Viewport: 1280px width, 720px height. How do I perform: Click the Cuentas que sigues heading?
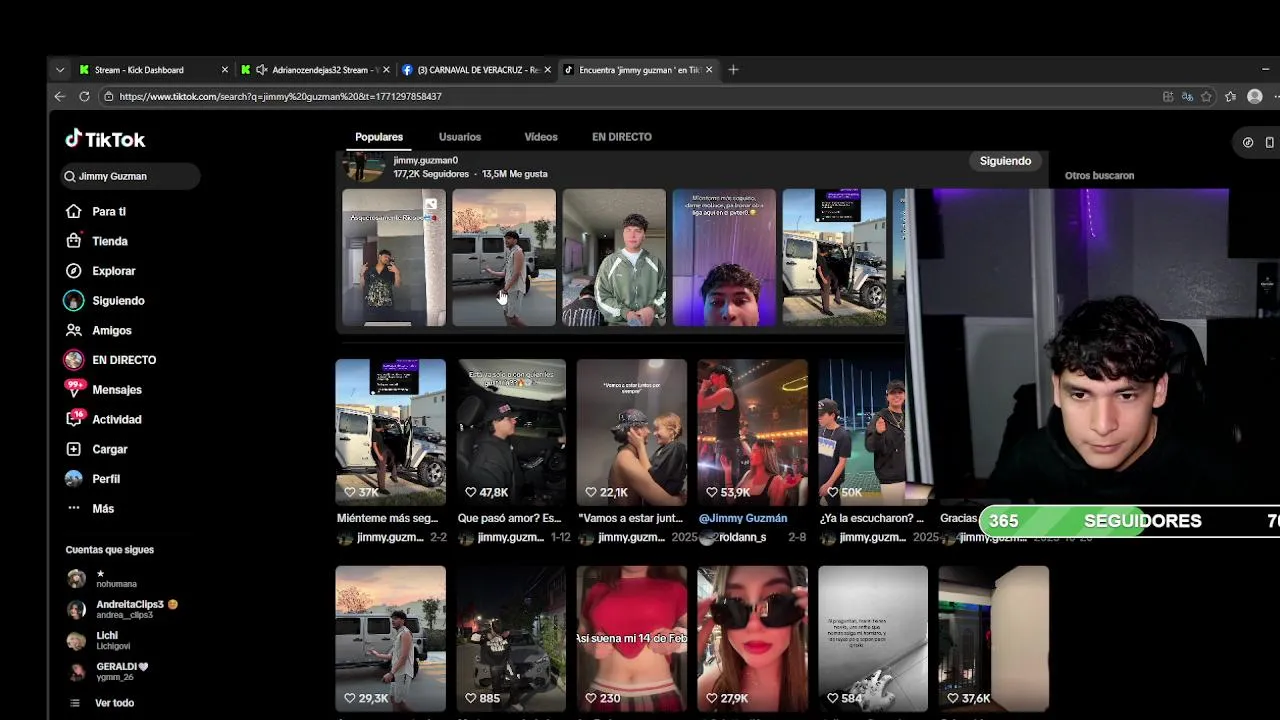(x=110, y=550)
